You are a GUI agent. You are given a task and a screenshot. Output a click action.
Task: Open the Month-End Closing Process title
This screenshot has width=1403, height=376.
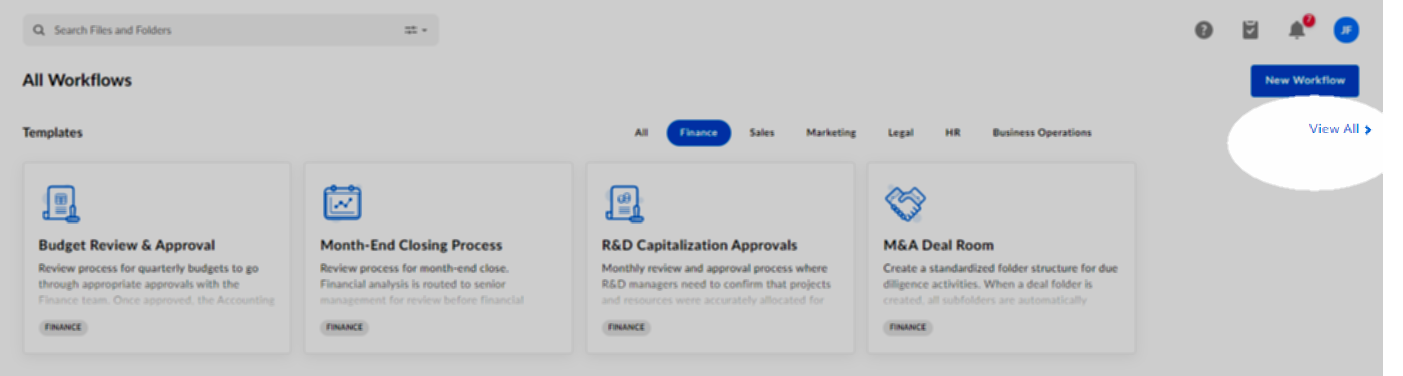click(x=411, y=245)
